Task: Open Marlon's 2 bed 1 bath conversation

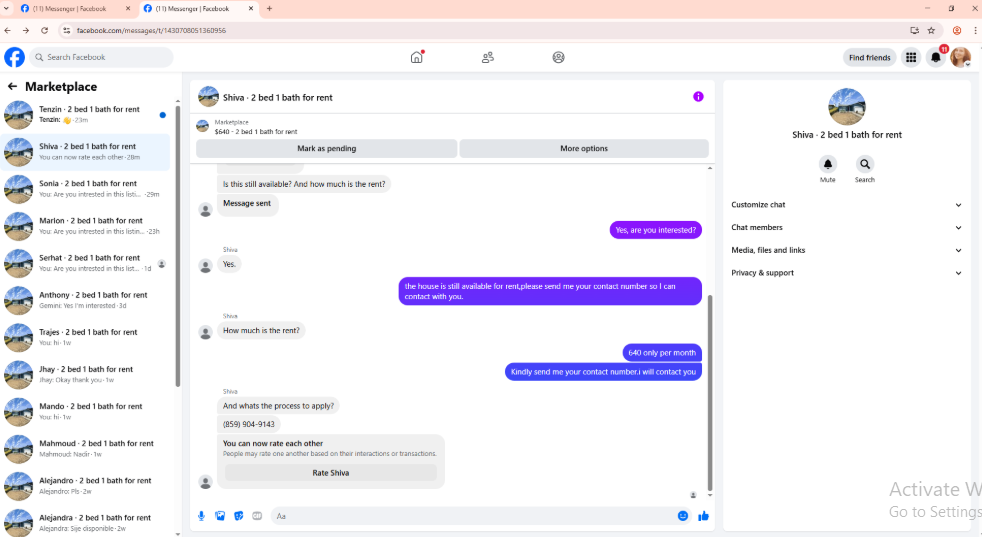Action: point(86,226)
